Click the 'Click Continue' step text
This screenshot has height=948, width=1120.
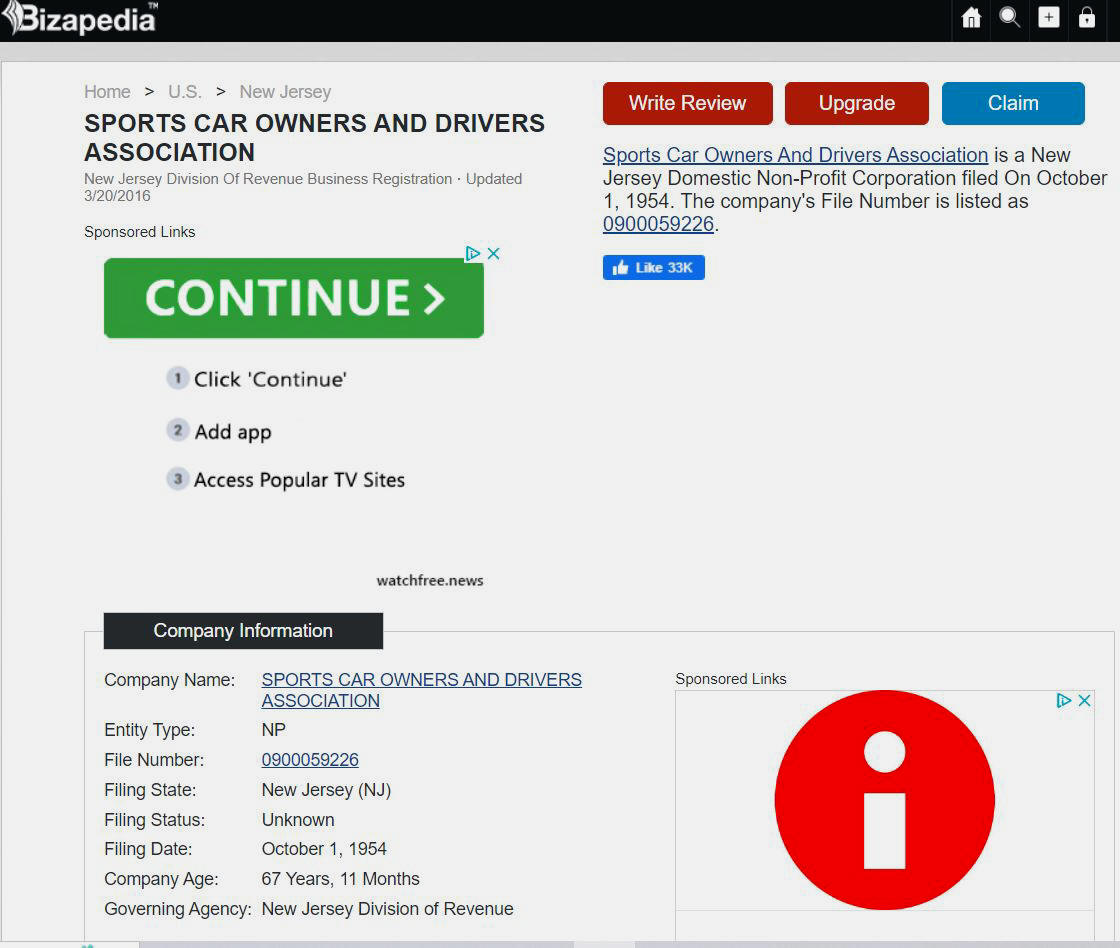click(270, 379)
